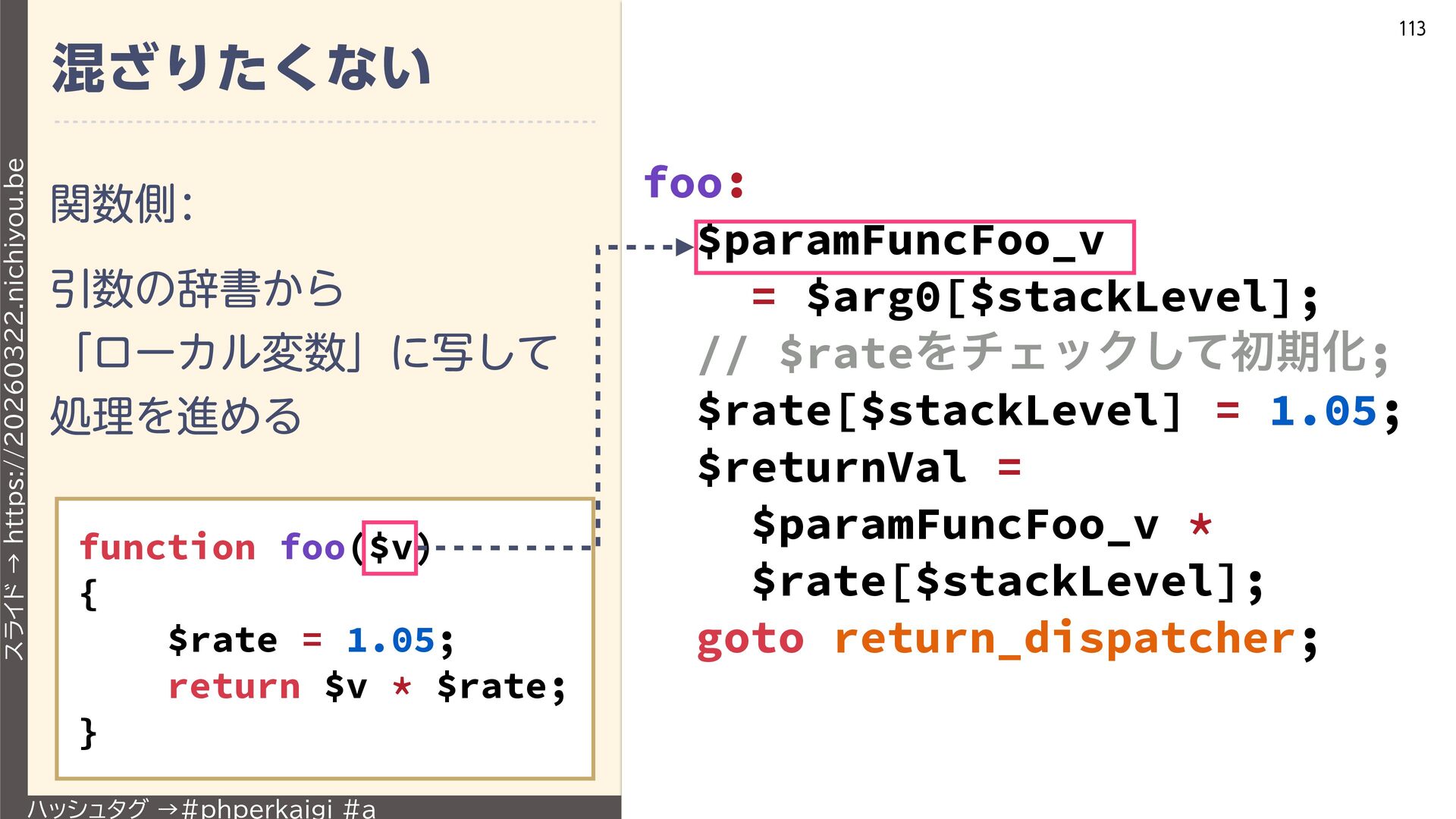Click the blue 1.05 value on right

pyautogui.click(x=1322, y=412)
